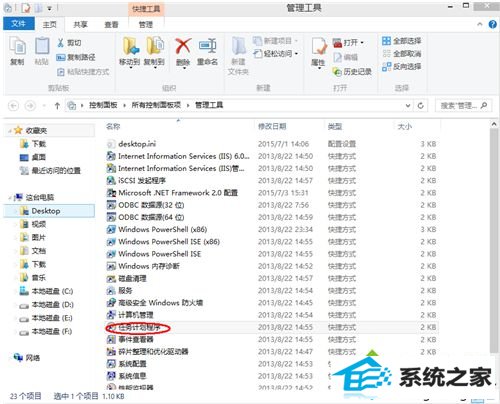The height and width of the screenshot is (404, 500).
Task: Click 控制面板 in the breadcrumb path
Action: pos(103,105)
